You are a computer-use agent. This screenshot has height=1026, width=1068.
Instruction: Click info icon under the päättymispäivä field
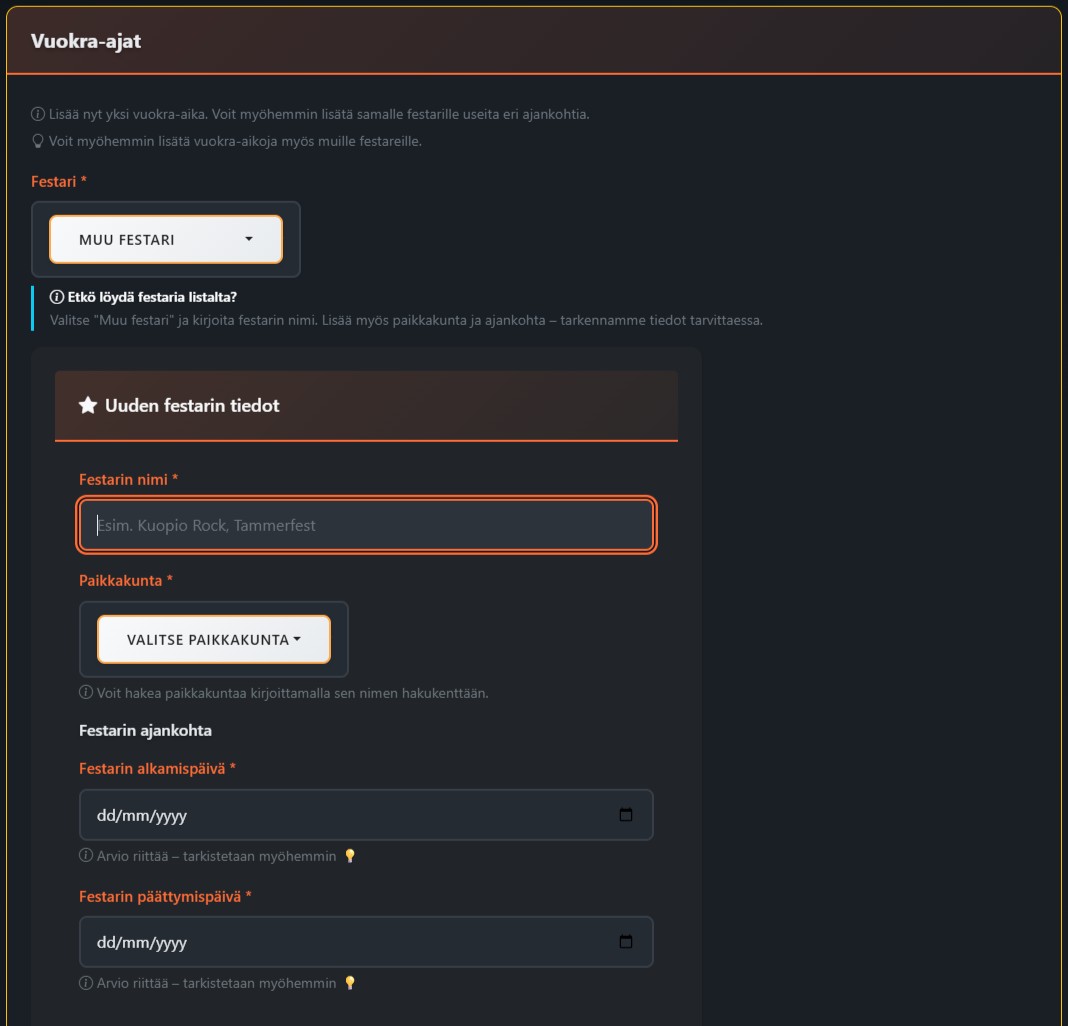tap(86, 983)
